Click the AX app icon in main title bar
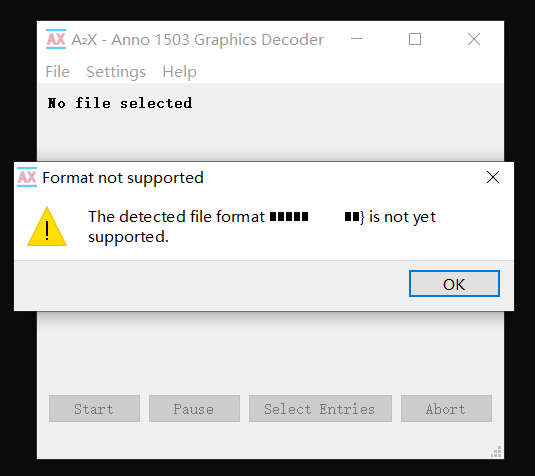Screen dimensions: 535x476 click(x=56, y=39)
